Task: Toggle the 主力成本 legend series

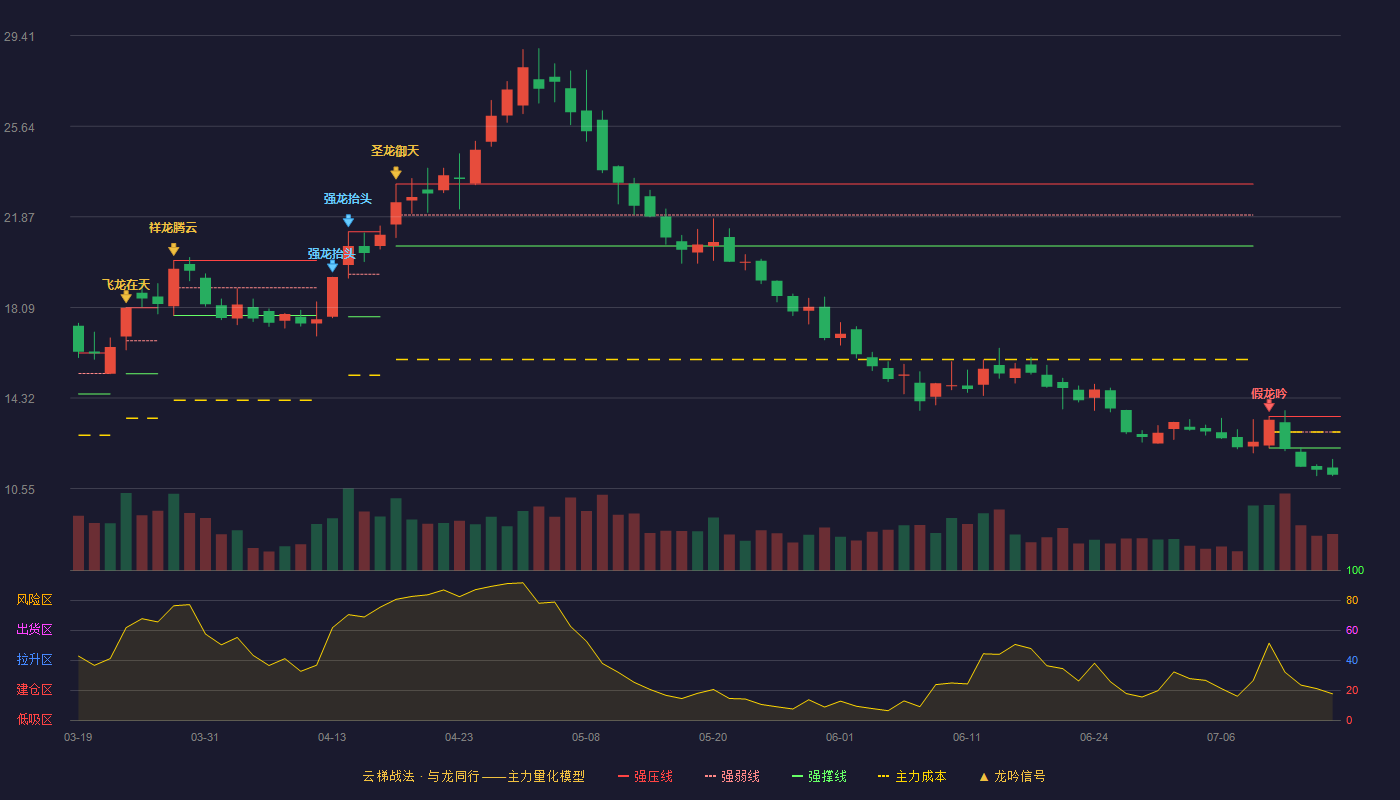Action: [912, 776]
